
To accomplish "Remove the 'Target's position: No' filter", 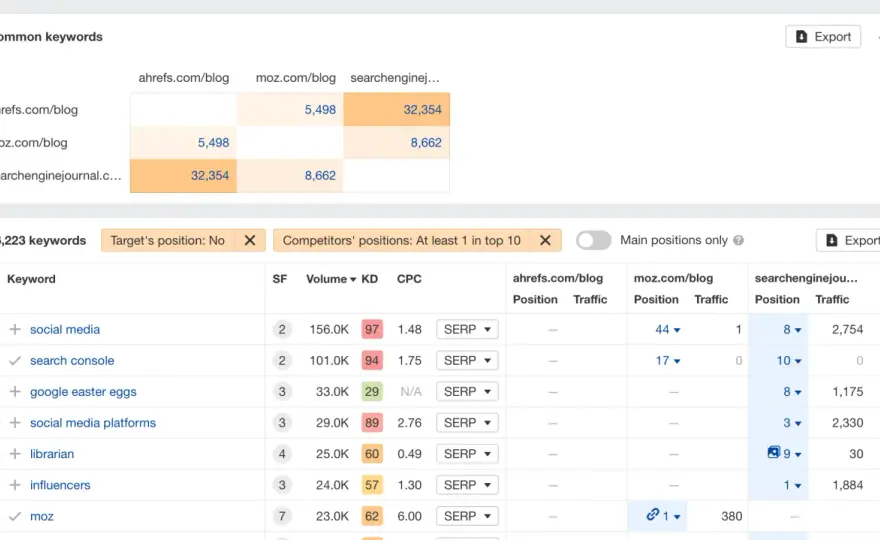I will 250,240.
